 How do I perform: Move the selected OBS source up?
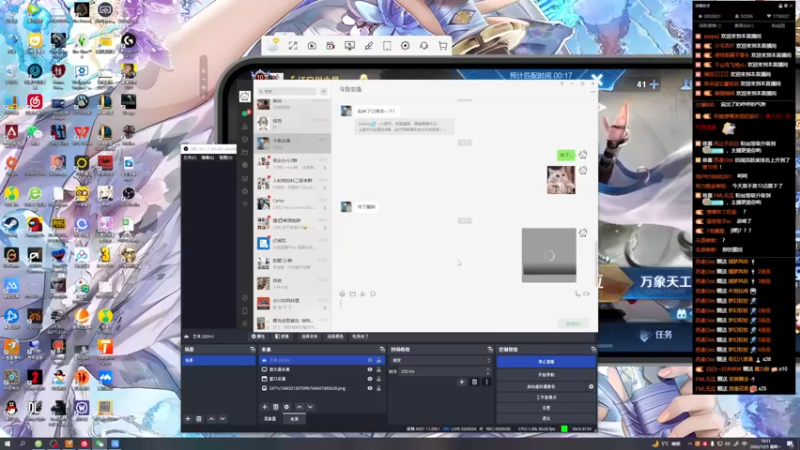(x=299, y=407)
